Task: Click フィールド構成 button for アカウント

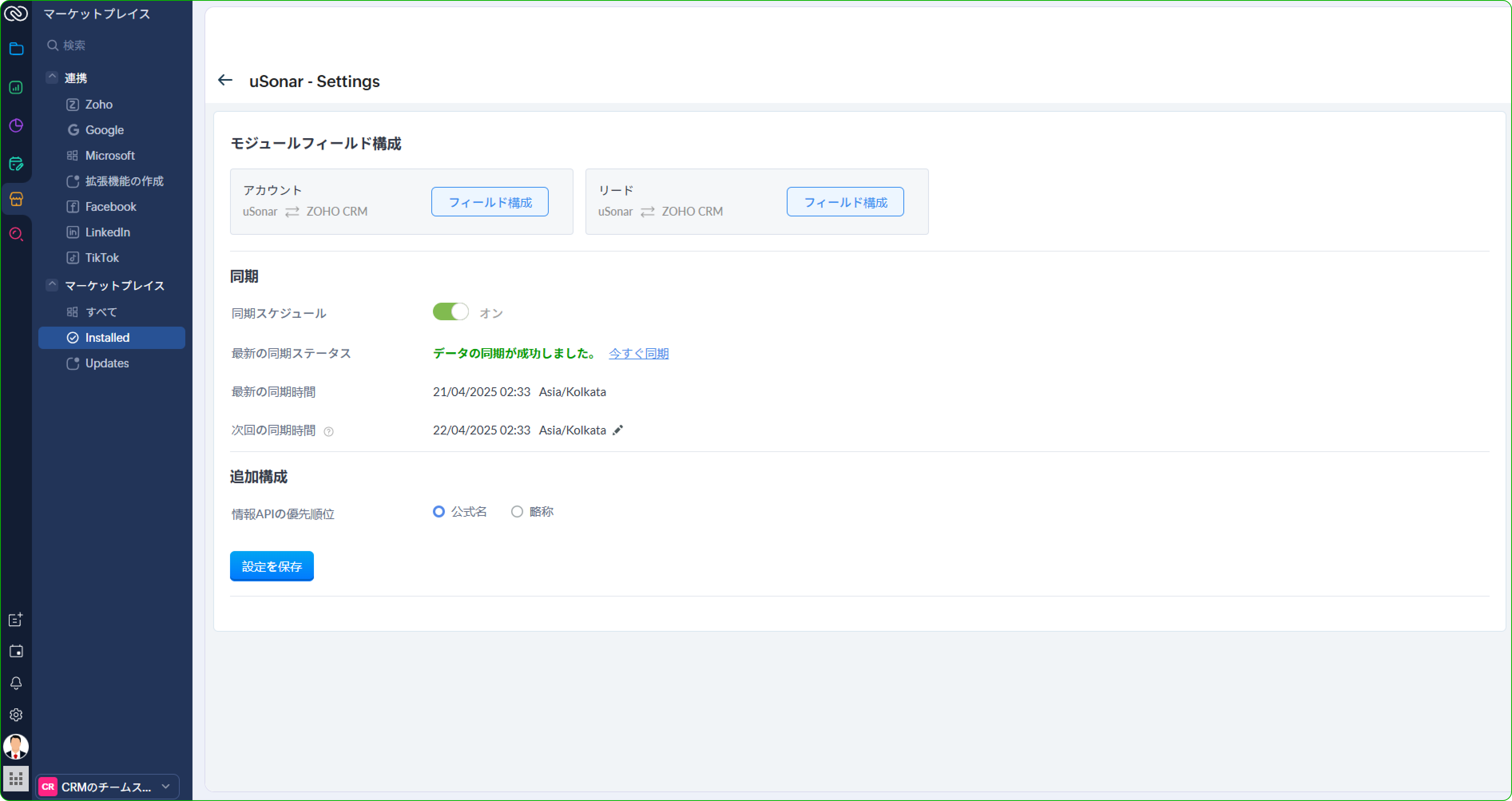Action: [490, 202]
